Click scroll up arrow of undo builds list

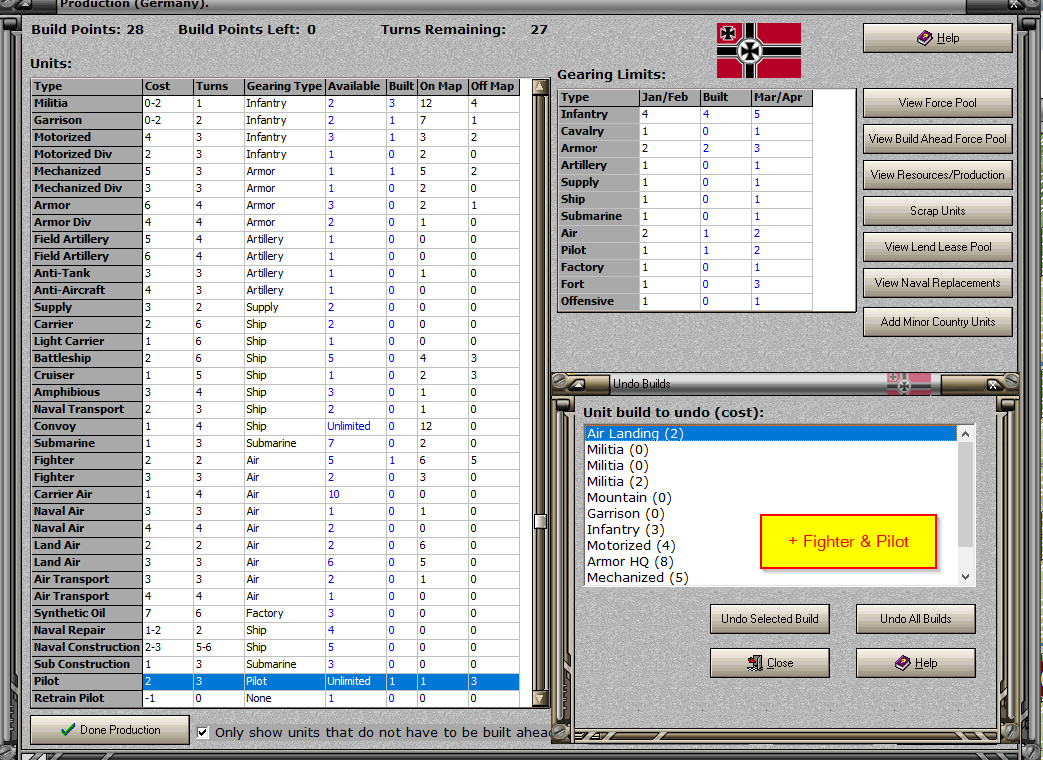pos(966,434)
